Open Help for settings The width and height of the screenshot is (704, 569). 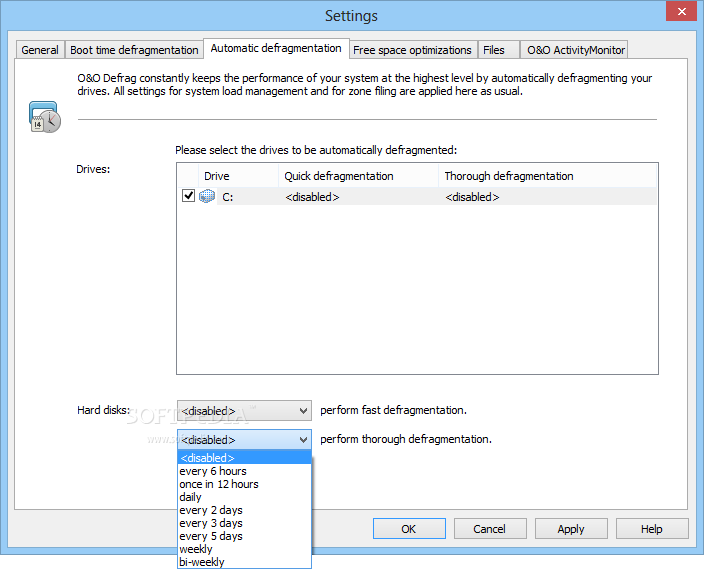point(652,529)
